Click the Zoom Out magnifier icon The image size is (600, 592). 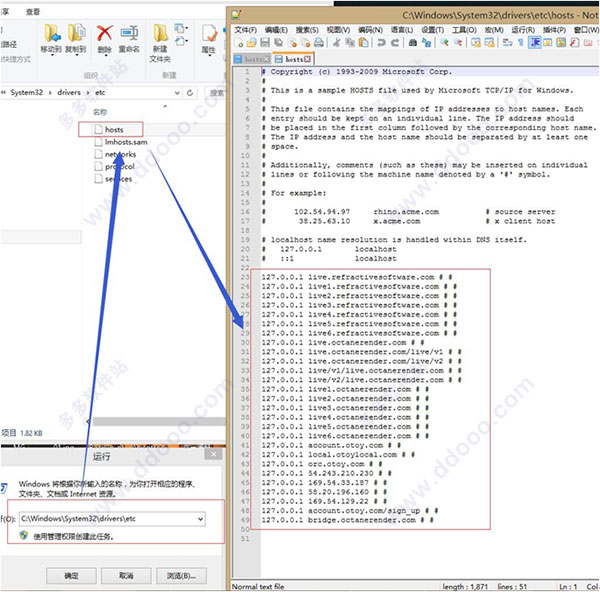(458, 43)
